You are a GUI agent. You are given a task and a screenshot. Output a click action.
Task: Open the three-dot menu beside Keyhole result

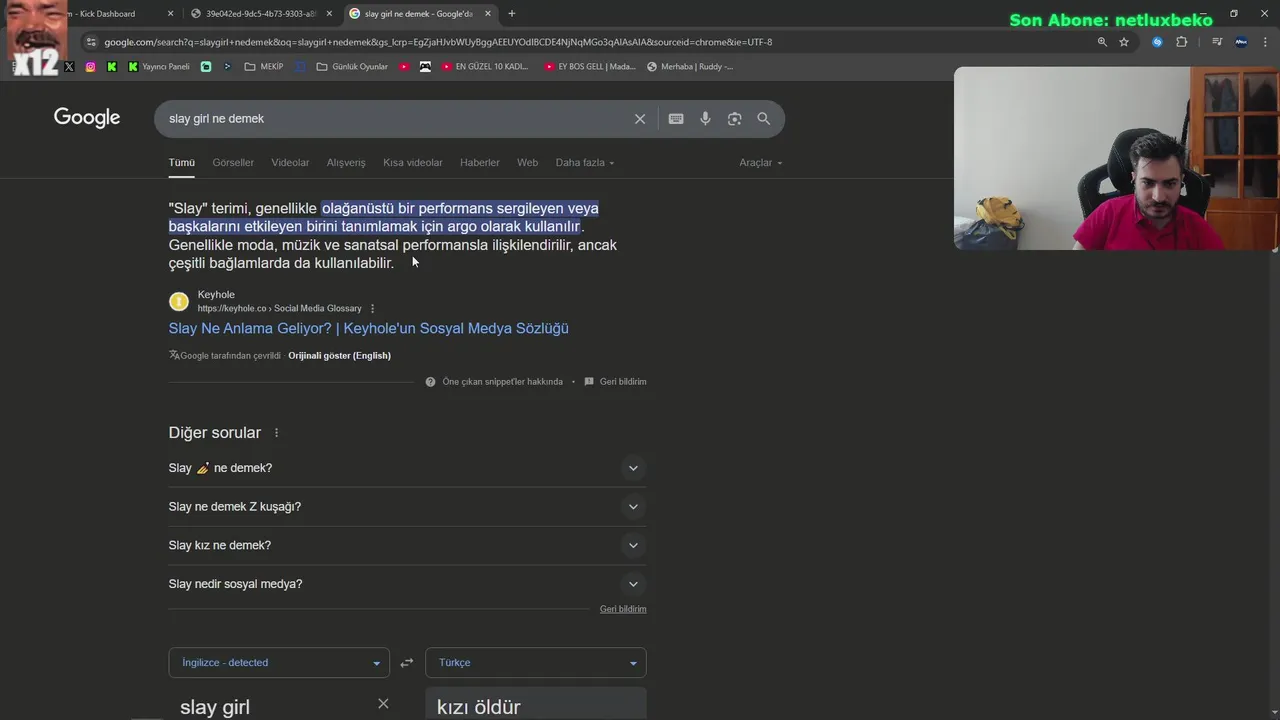point(373,309)
